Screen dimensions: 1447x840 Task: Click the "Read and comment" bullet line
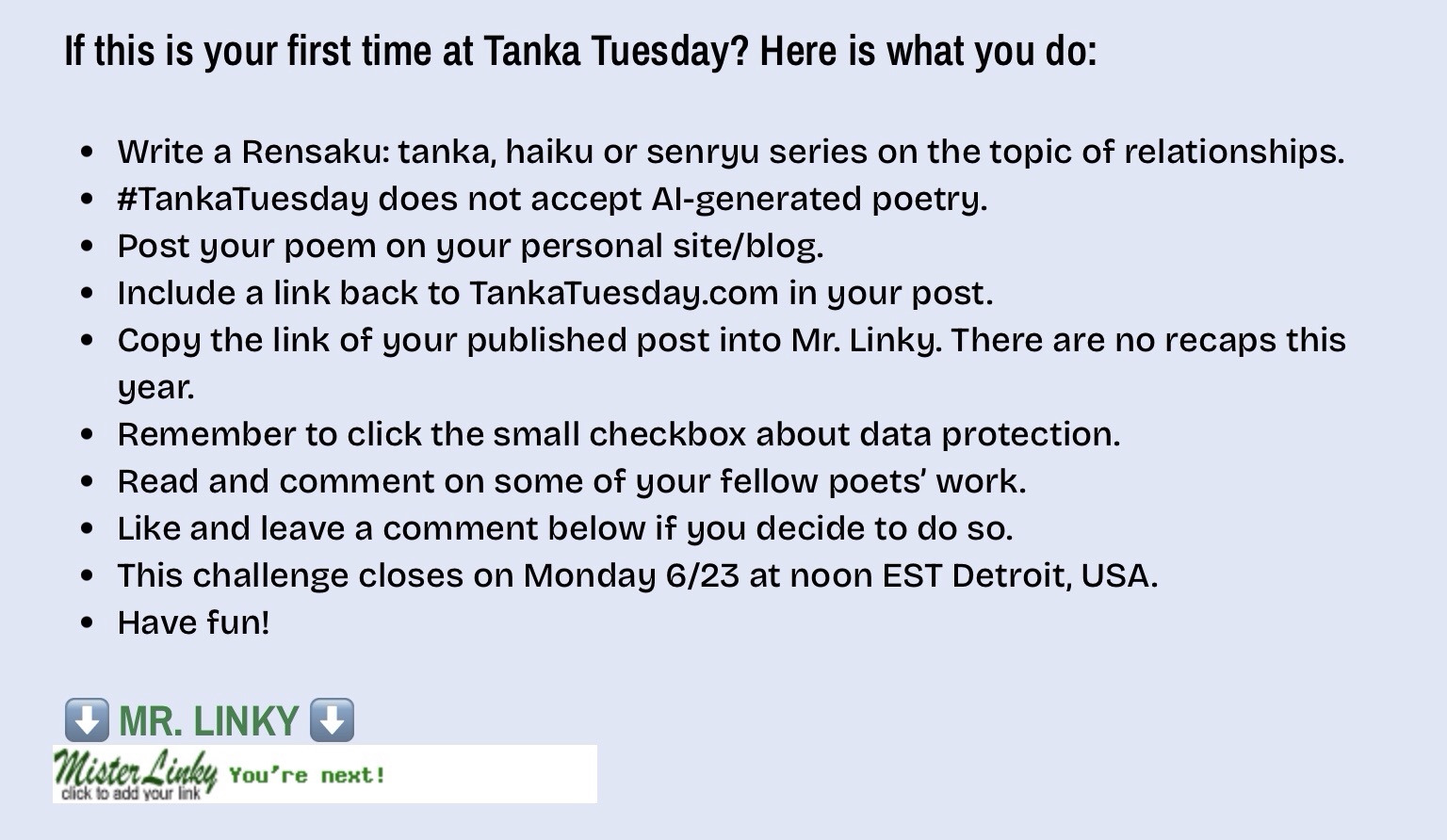pyautogui.click(x=571, y=481)
